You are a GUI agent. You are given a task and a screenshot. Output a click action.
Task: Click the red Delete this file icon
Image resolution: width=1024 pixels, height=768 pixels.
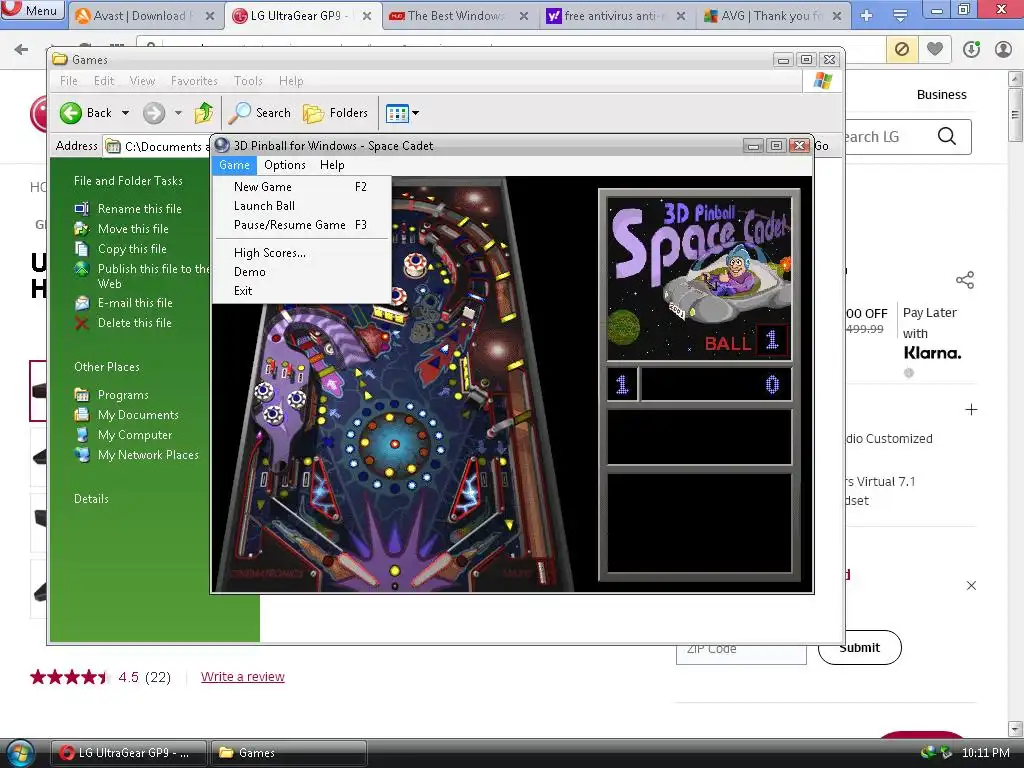tap(82, 323)
